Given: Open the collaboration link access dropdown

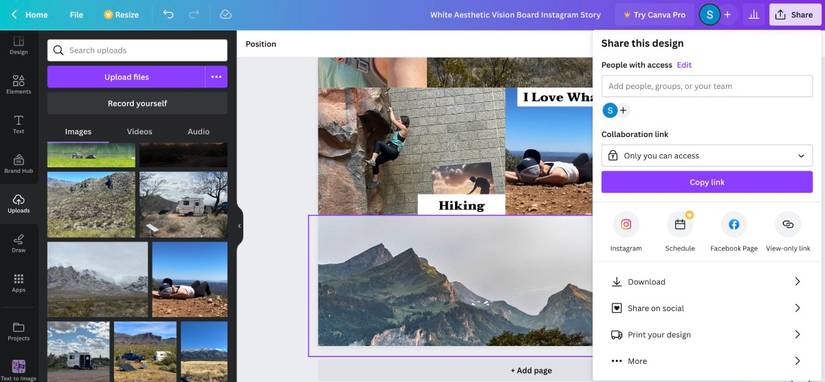Looking at the screenshot, I should tap(707, 156).
